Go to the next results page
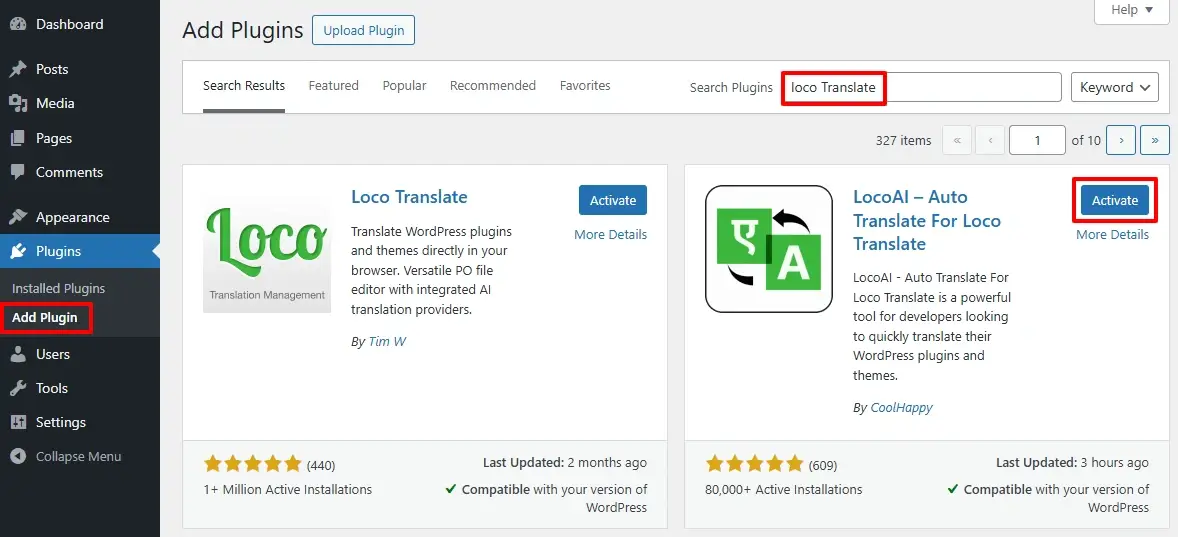Image resolution: width=1178 pixels, height=537 pixels. pos(1121,140)
